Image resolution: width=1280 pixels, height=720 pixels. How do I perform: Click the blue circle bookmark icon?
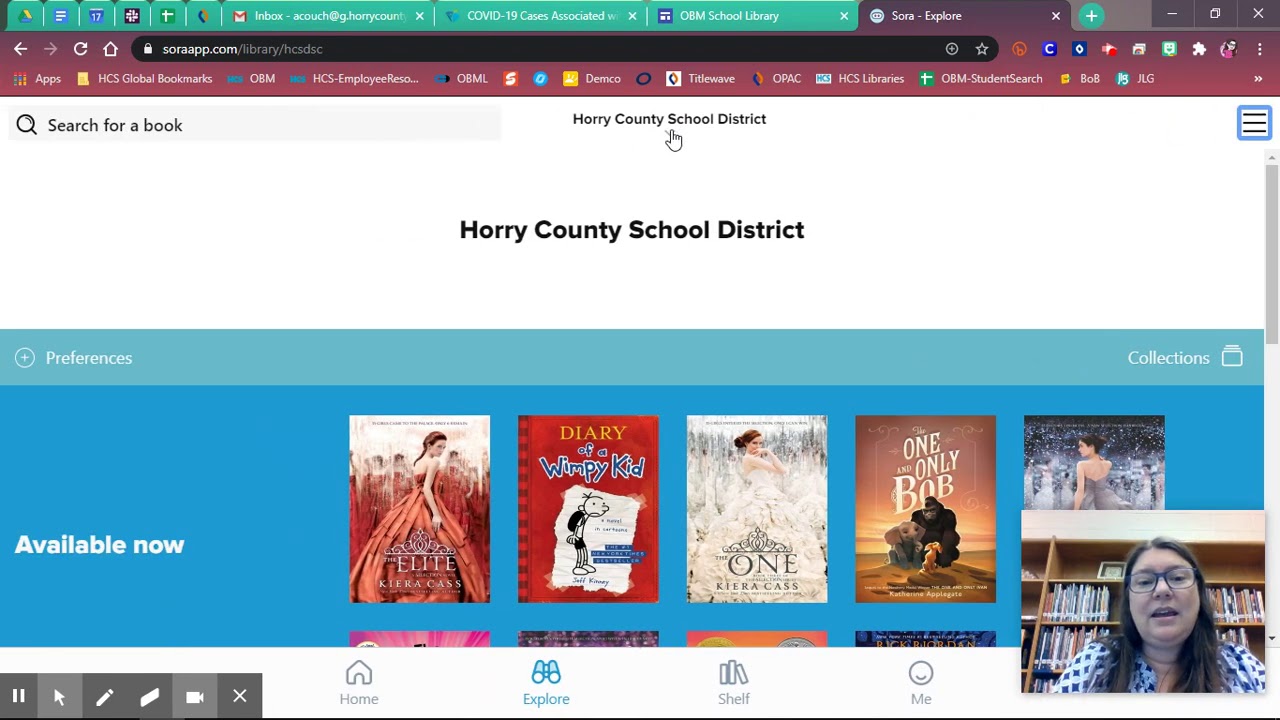click(541, 79)
